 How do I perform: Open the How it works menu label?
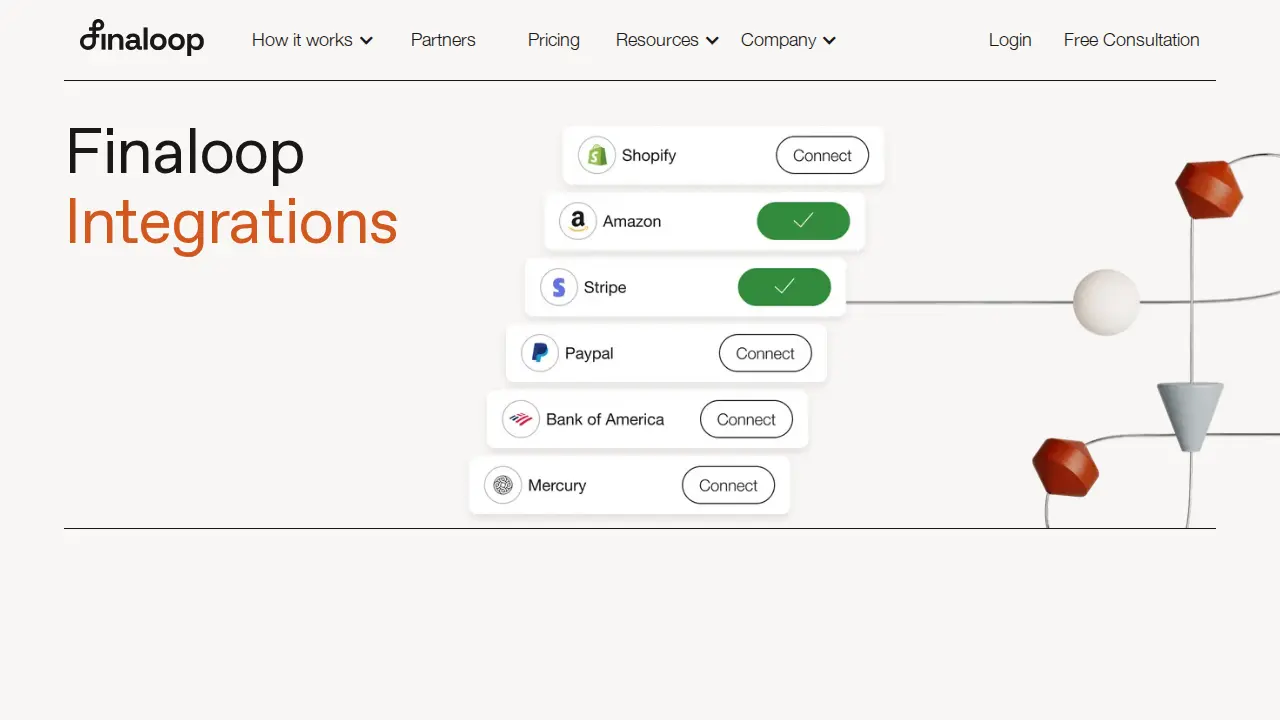pyautogui.click(x=302, y=40)
